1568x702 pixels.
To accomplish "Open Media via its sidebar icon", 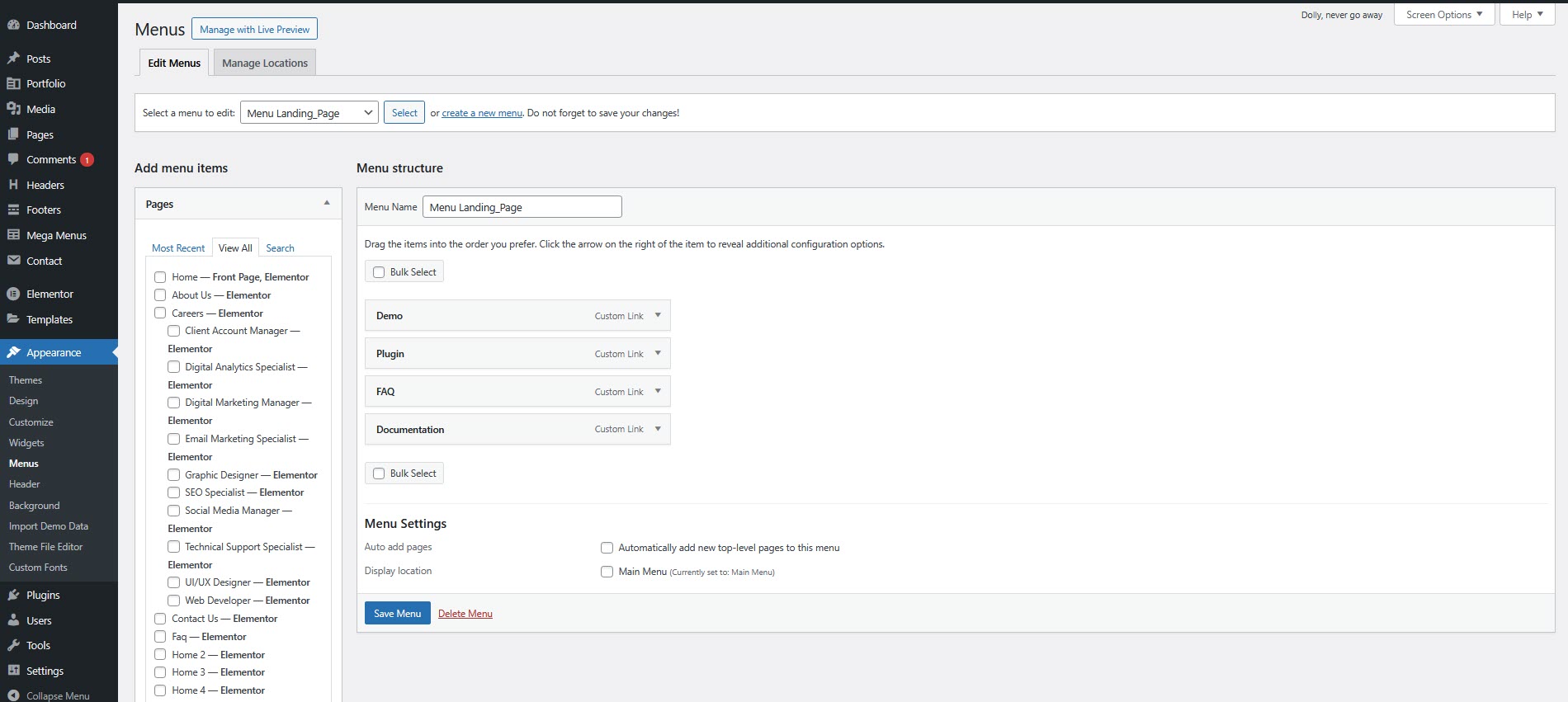I will click(x=13, y=109).
